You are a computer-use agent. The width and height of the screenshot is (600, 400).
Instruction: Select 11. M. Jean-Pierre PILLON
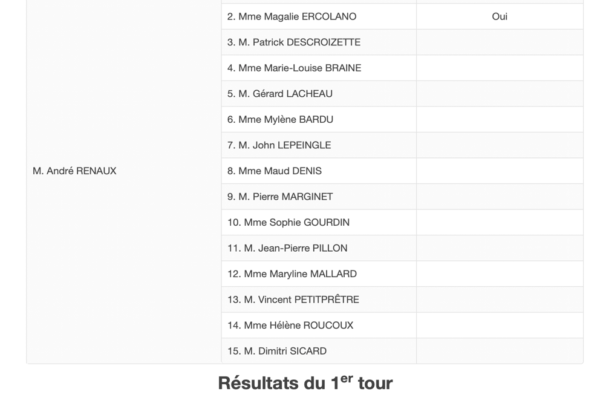[287, 248]
